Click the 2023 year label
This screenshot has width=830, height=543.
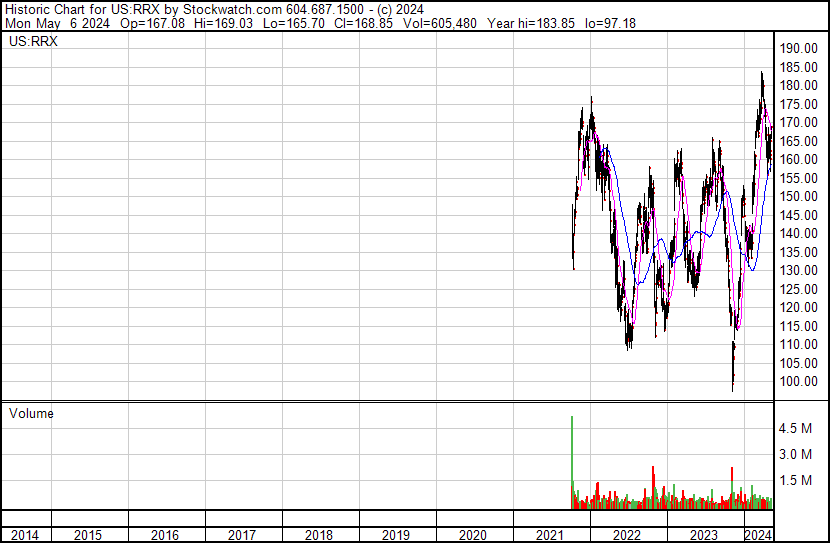pyautogui.click(x=704, y=535)
